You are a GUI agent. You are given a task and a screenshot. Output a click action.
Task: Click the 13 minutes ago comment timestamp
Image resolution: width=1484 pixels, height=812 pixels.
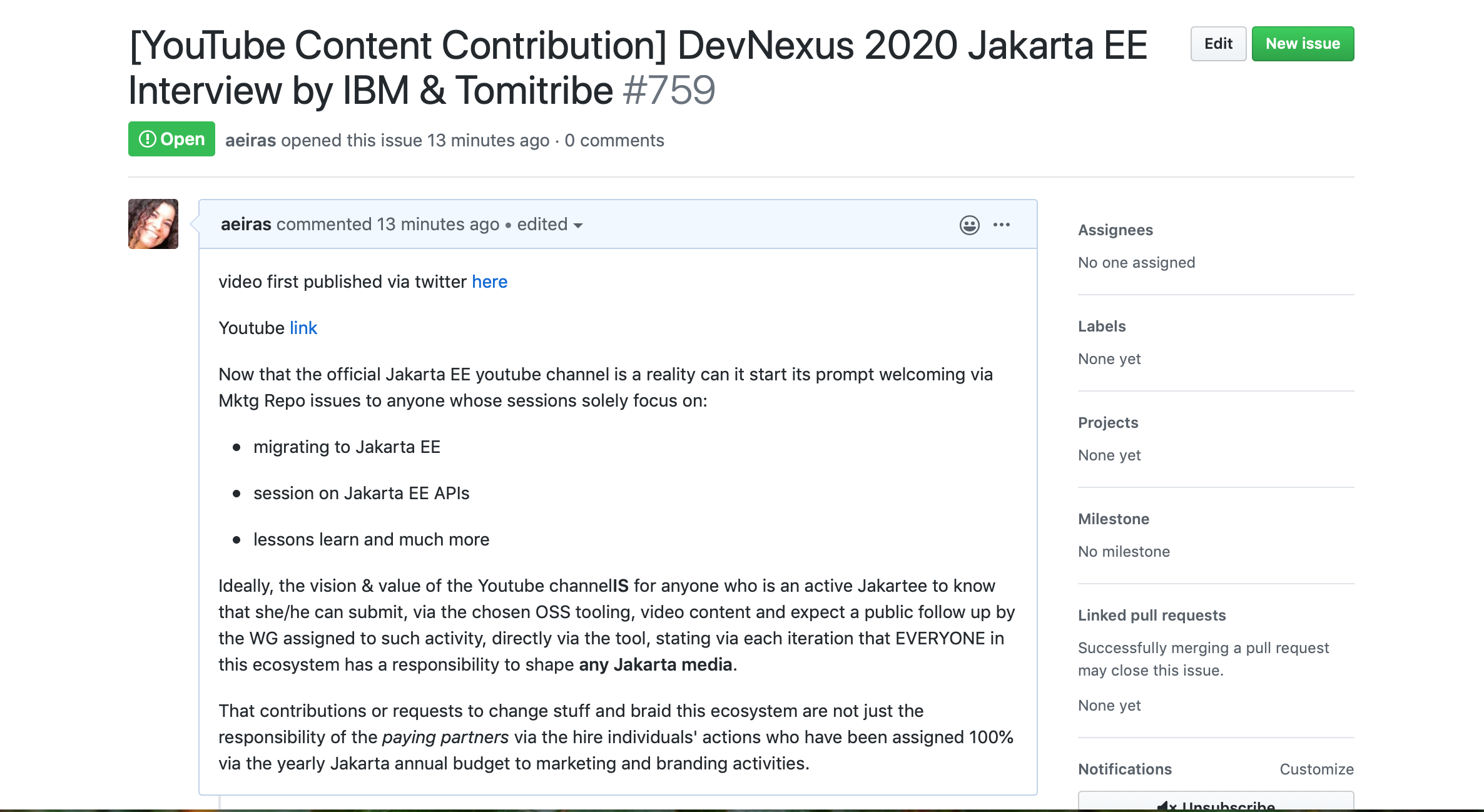pyautogui.click(x=438, y=225)
